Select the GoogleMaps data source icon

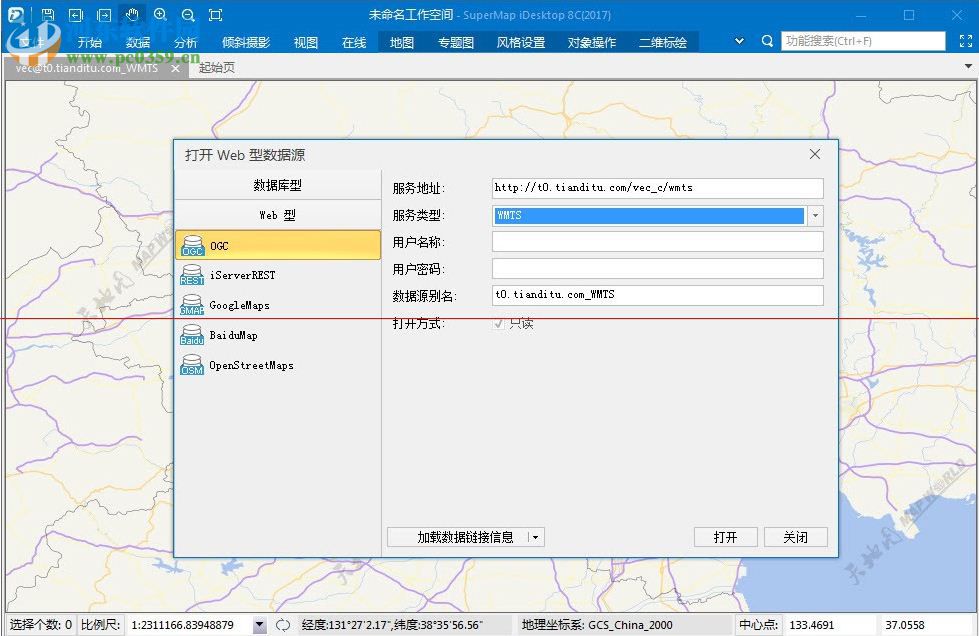(x=192, y=304)
